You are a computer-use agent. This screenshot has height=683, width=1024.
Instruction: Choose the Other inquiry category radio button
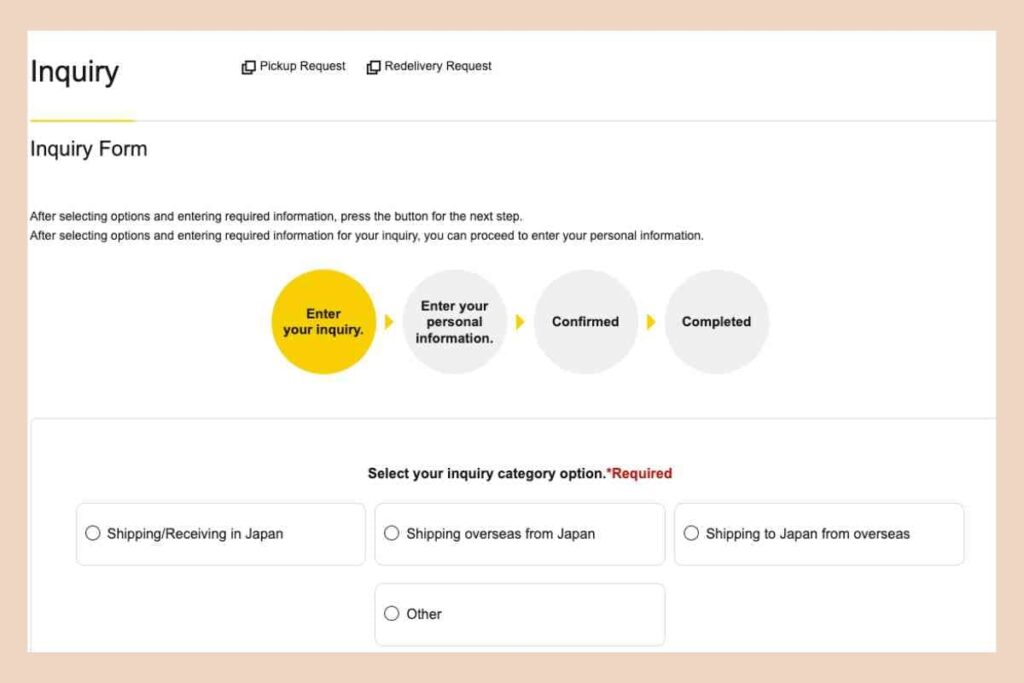[x=392, y=613]
